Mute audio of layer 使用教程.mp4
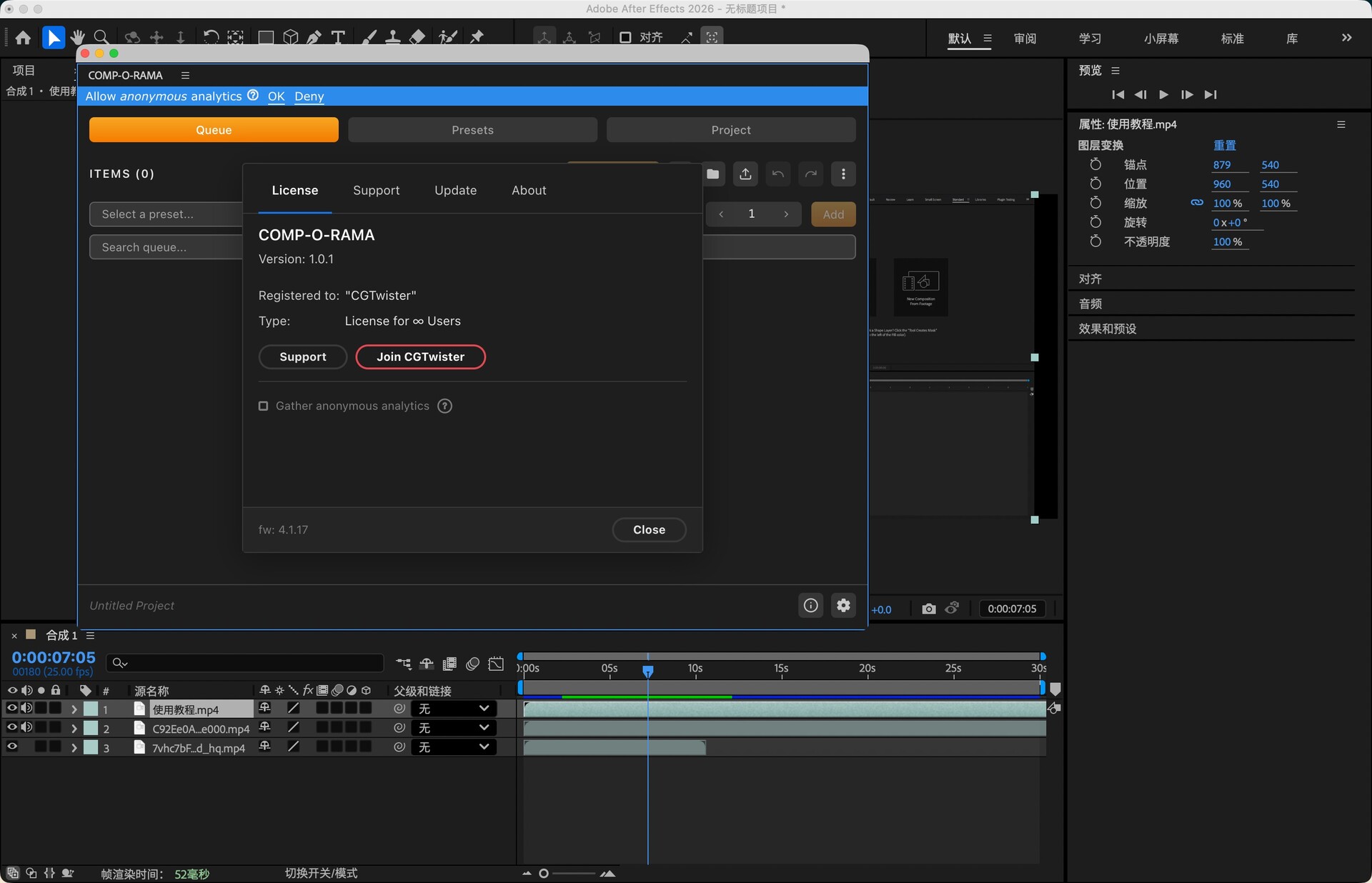The height and width of the screenshot is (883, 1372). click(27, 708)
